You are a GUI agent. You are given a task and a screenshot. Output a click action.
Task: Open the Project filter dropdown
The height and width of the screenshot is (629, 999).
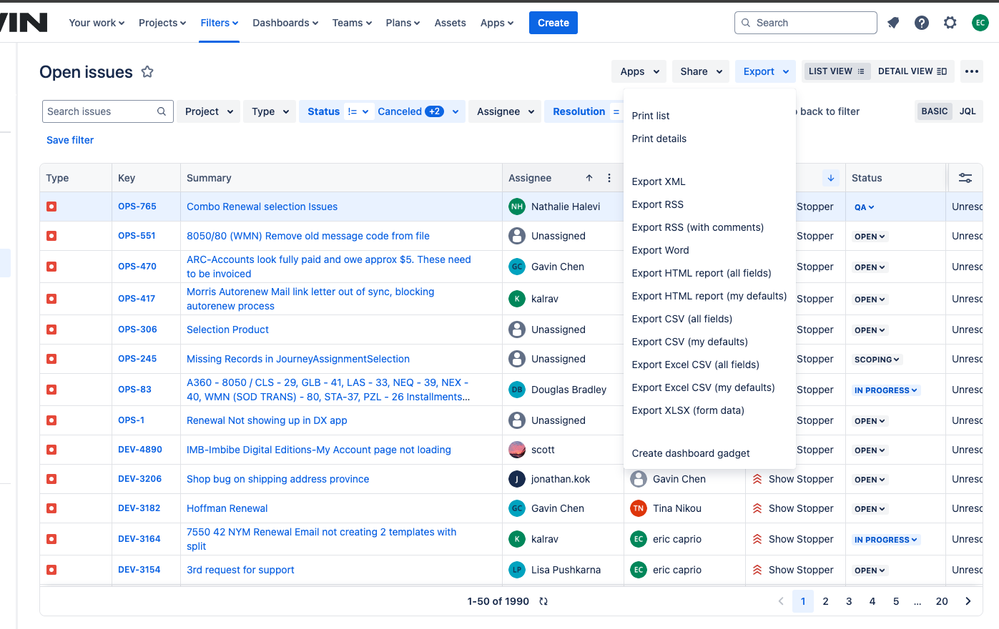tap(209, 112)
